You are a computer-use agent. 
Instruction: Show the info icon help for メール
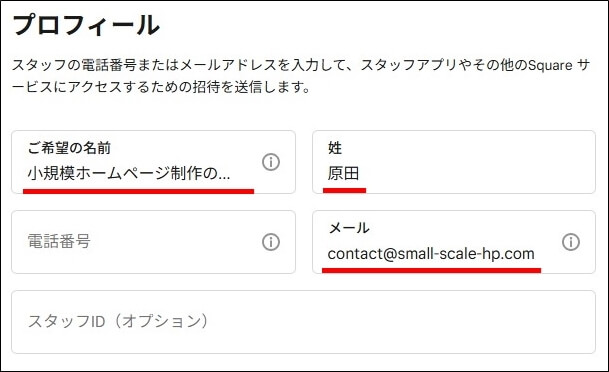click(571, 242)
